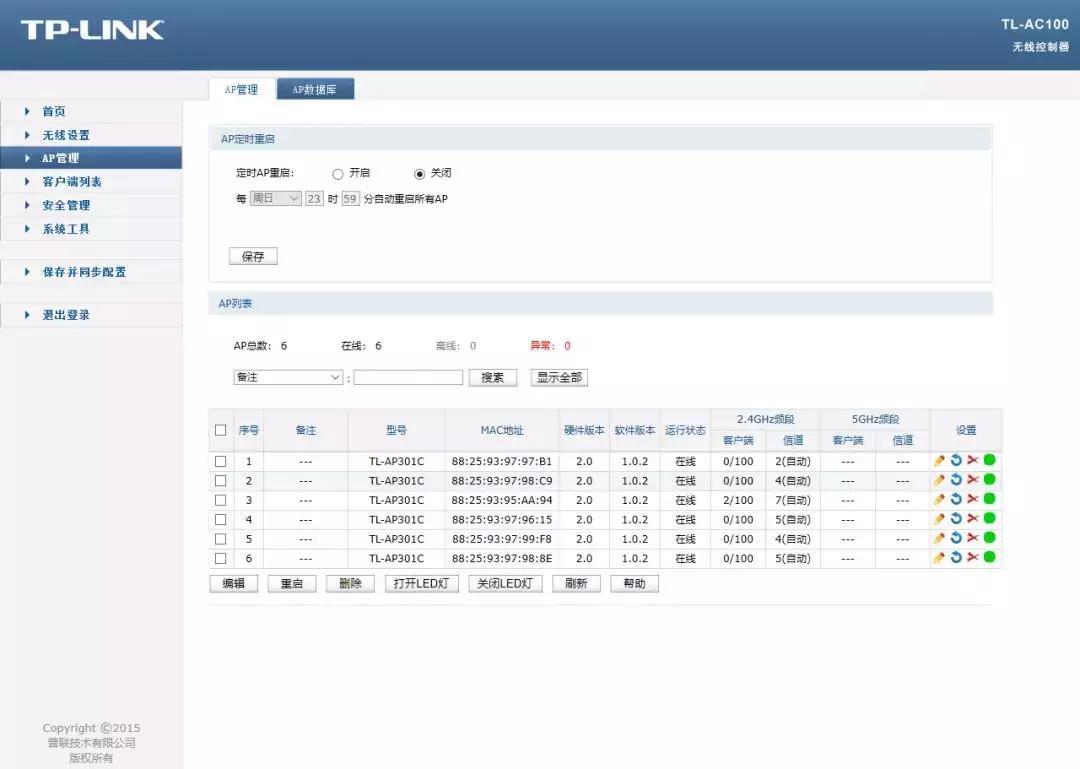Click the green LED status icon for AP row 4
Image resolution: width=1080 pixels, height=769 pixels.
pos(988,519)
